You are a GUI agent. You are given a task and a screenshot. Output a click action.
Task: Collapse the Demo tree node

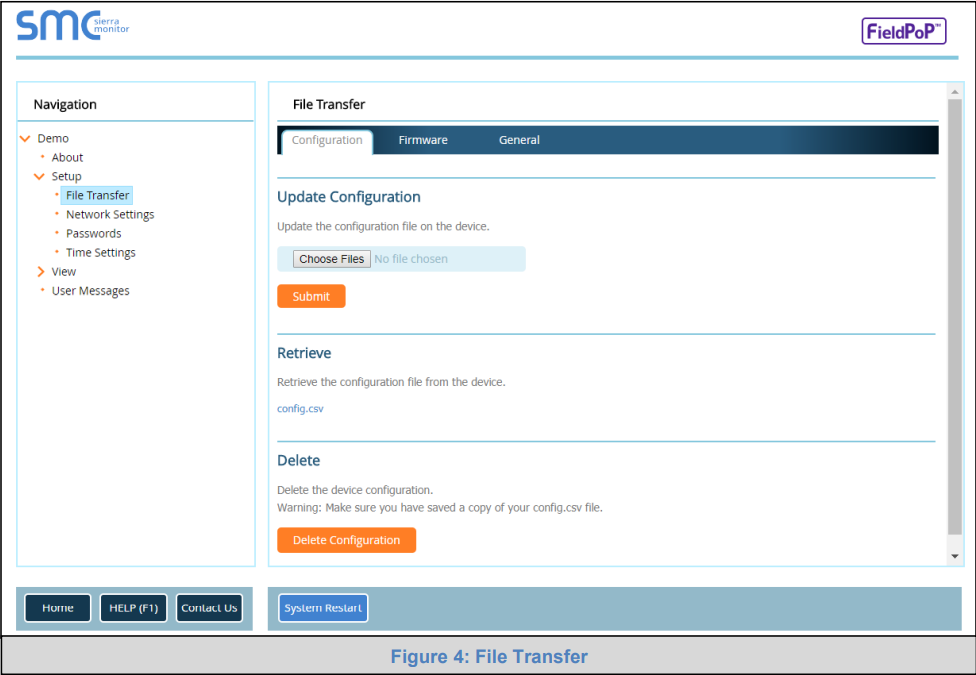[x=25, y=139]
